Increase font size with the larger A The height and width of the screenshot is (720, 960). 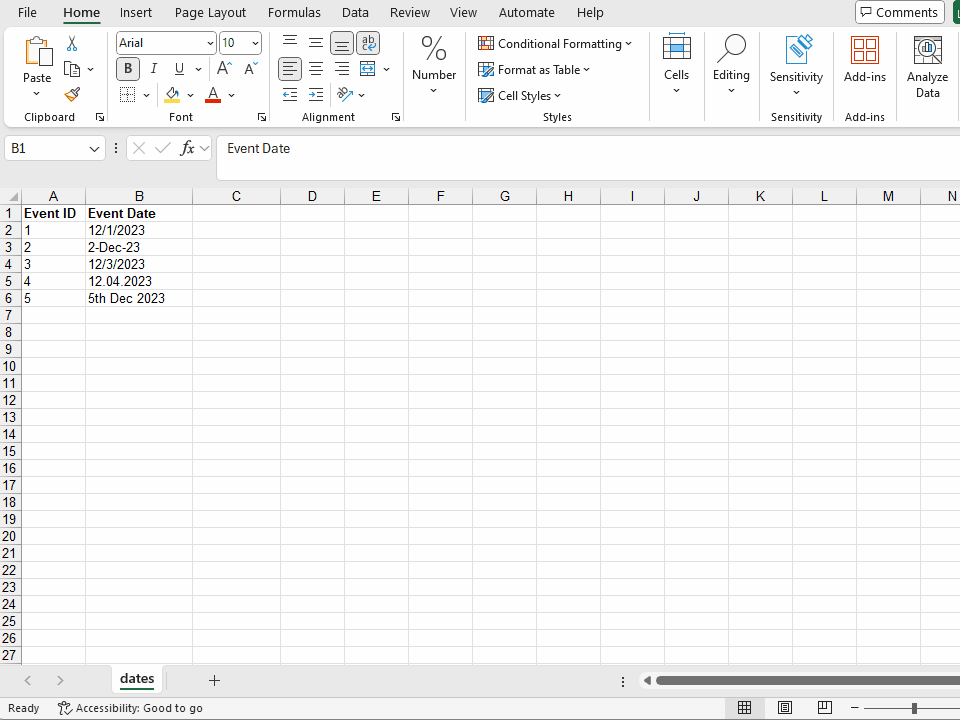pos(224,69)
